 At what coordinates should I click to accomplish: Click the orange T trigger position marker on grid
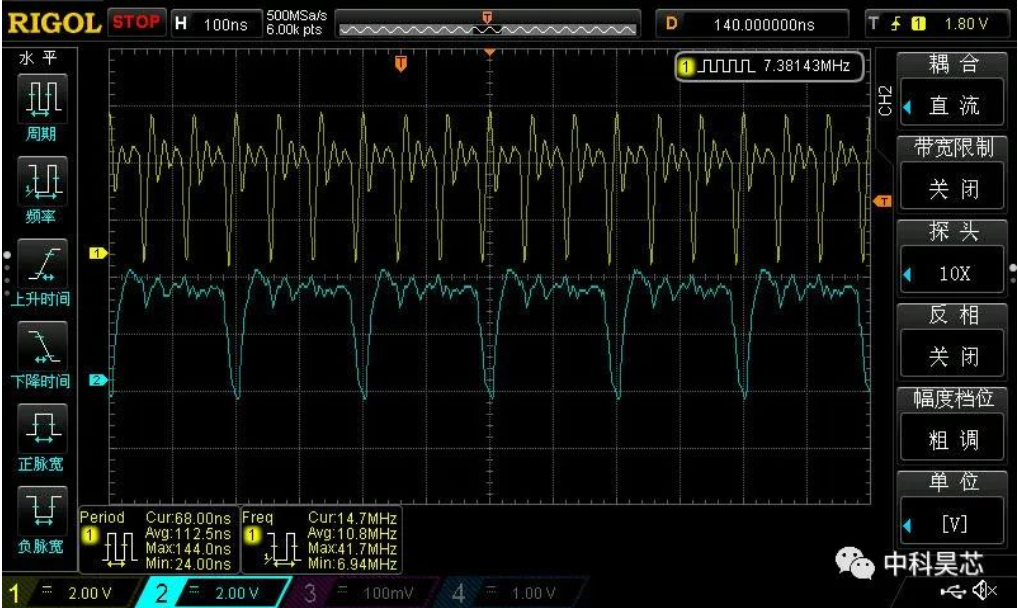(x=401, y=64)
